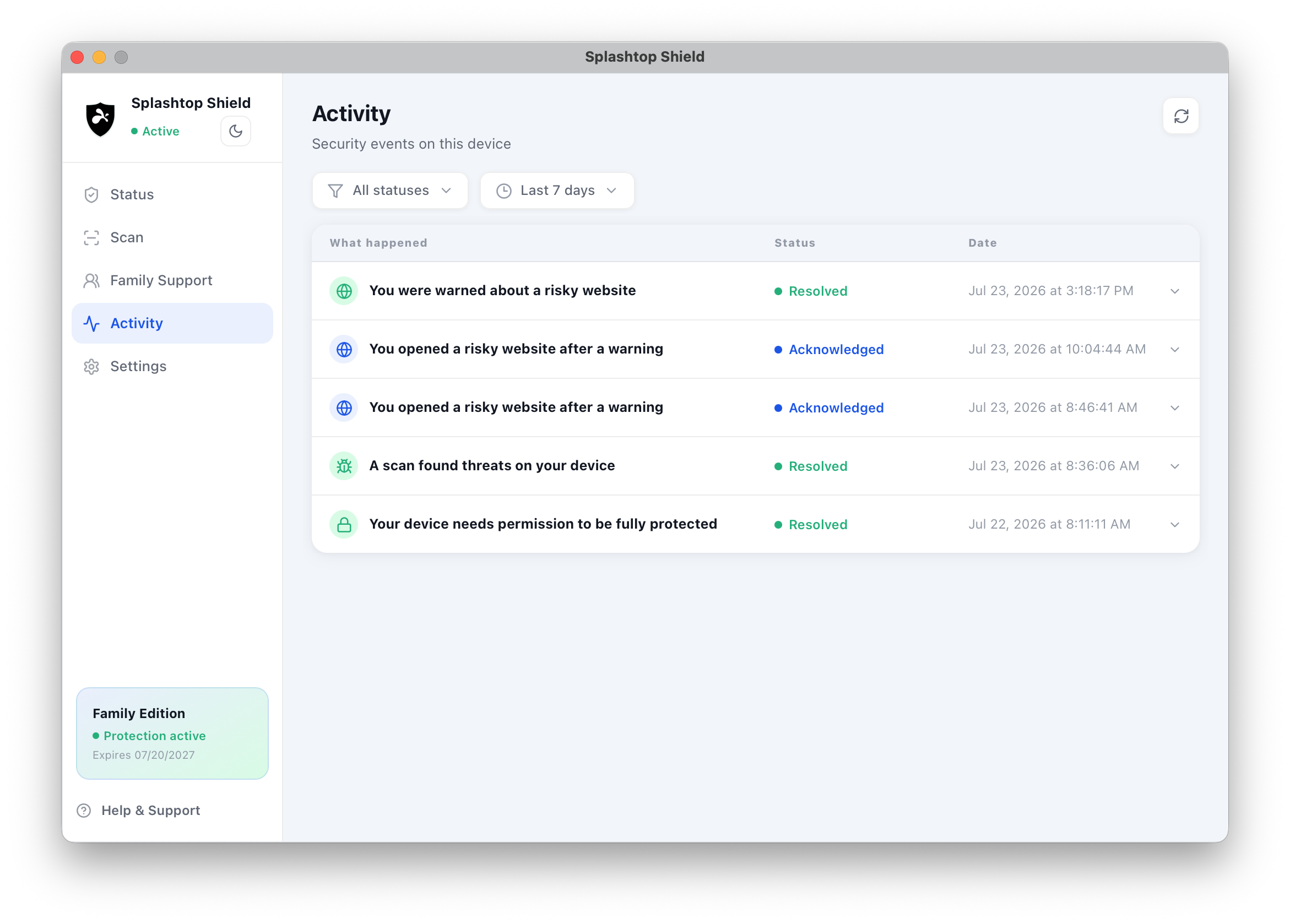Image resolution: width=1290 pixels, height=924 pixels.
Task: Click the lock icon for device permission
Action: [x=344, y=524]
